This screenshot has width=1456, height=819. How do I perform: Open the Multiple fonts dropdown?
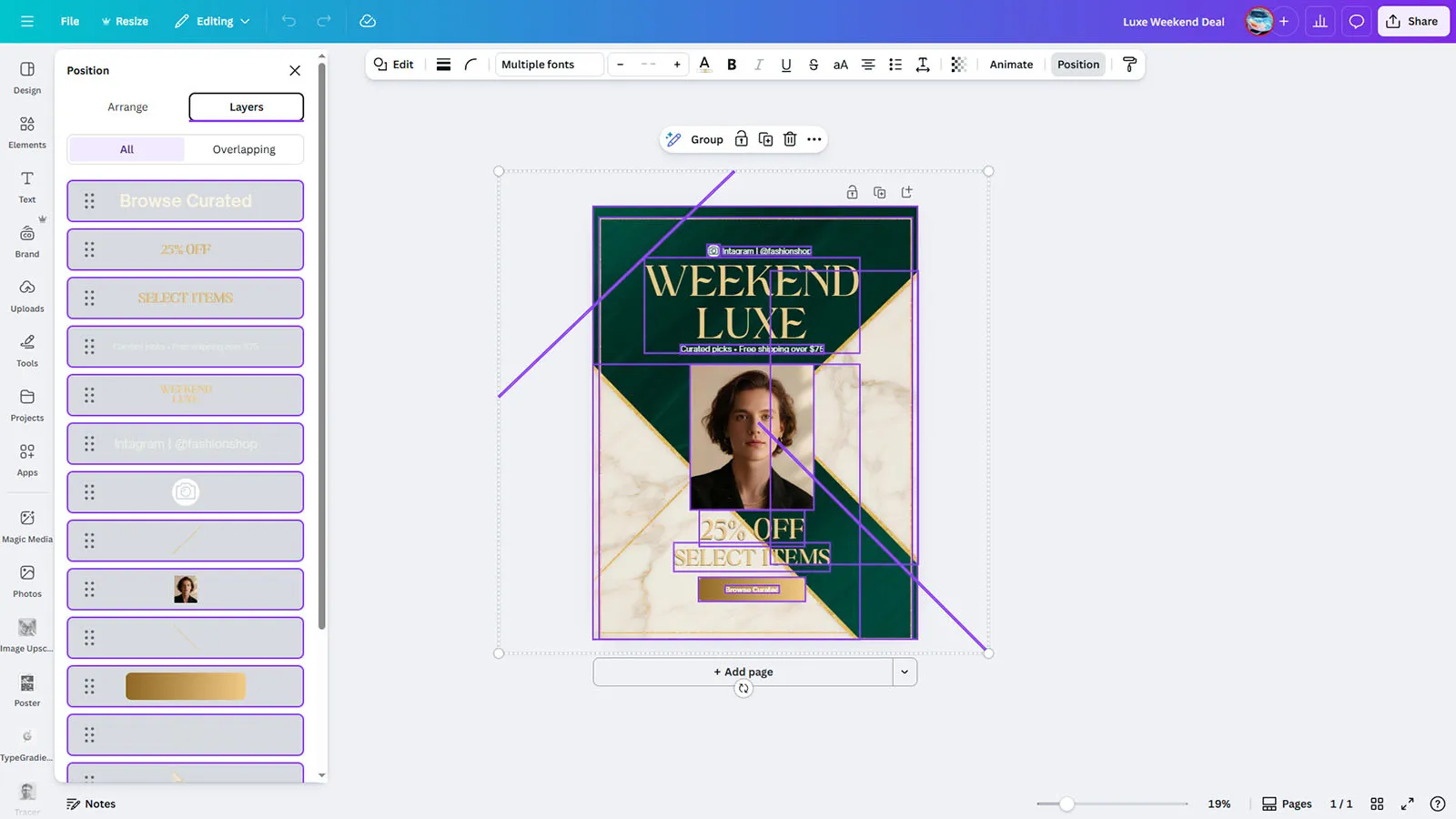pyautogui.click(x=550, y=65)
